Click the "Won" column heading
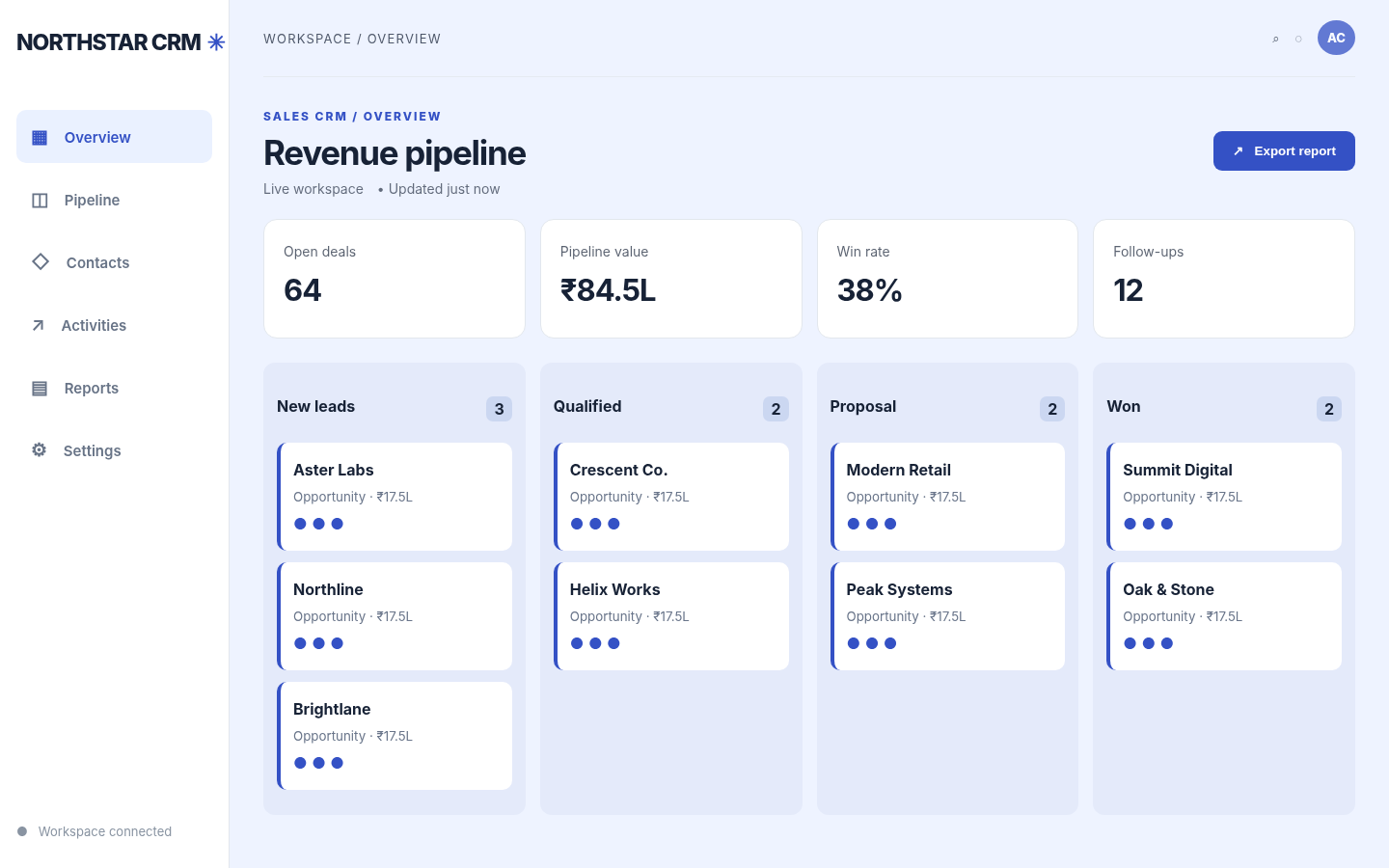 [1124, 406]
